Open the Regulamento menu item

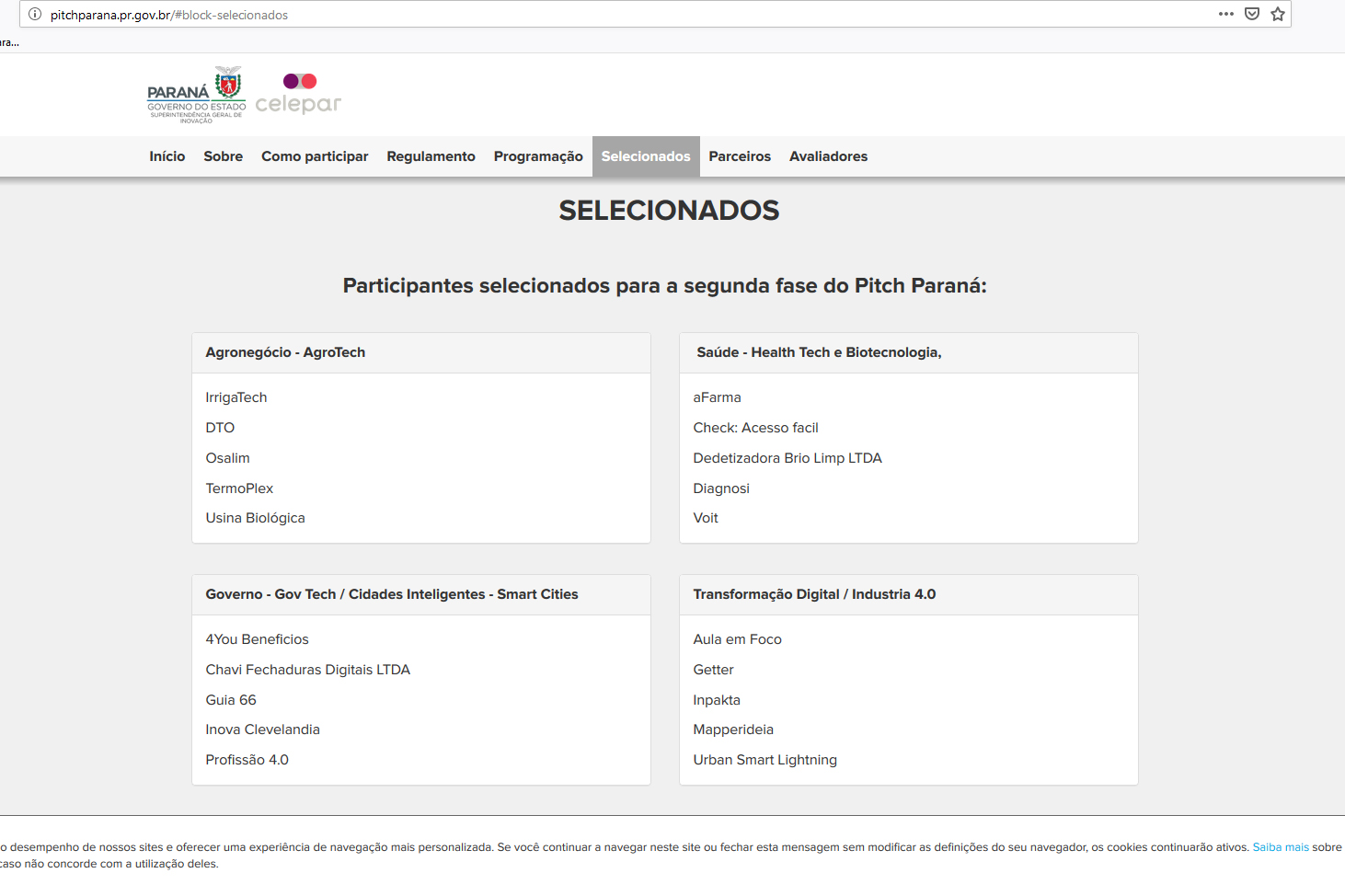point(431,156)
